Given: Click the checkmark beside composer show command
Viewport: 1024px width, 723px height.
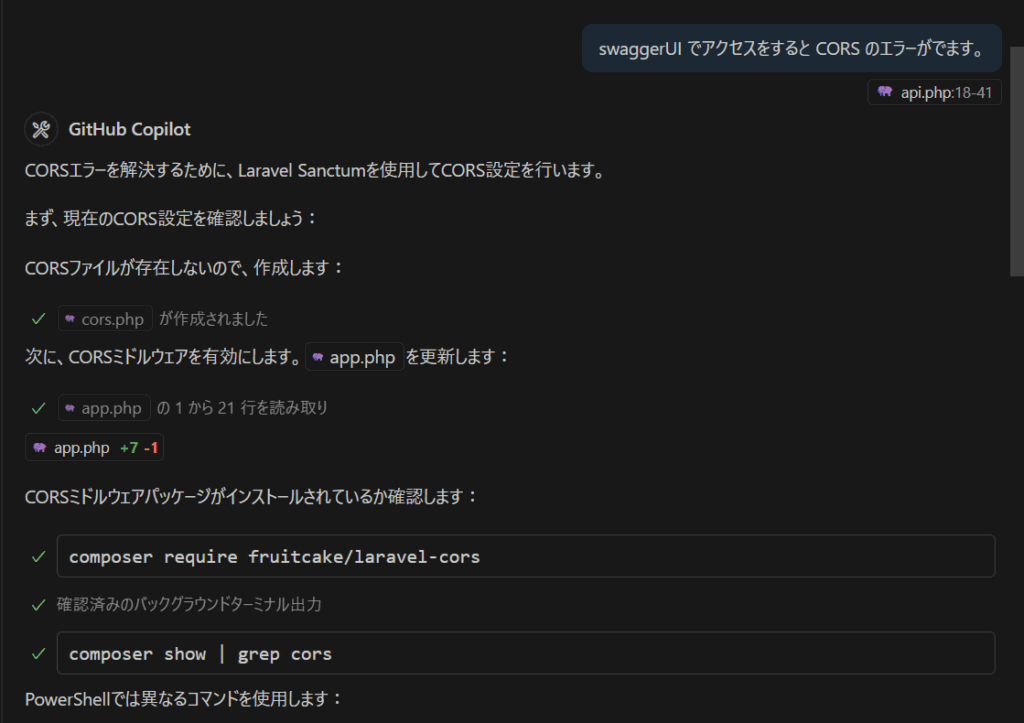Looking at the screenshot, I should coord(38,653).
